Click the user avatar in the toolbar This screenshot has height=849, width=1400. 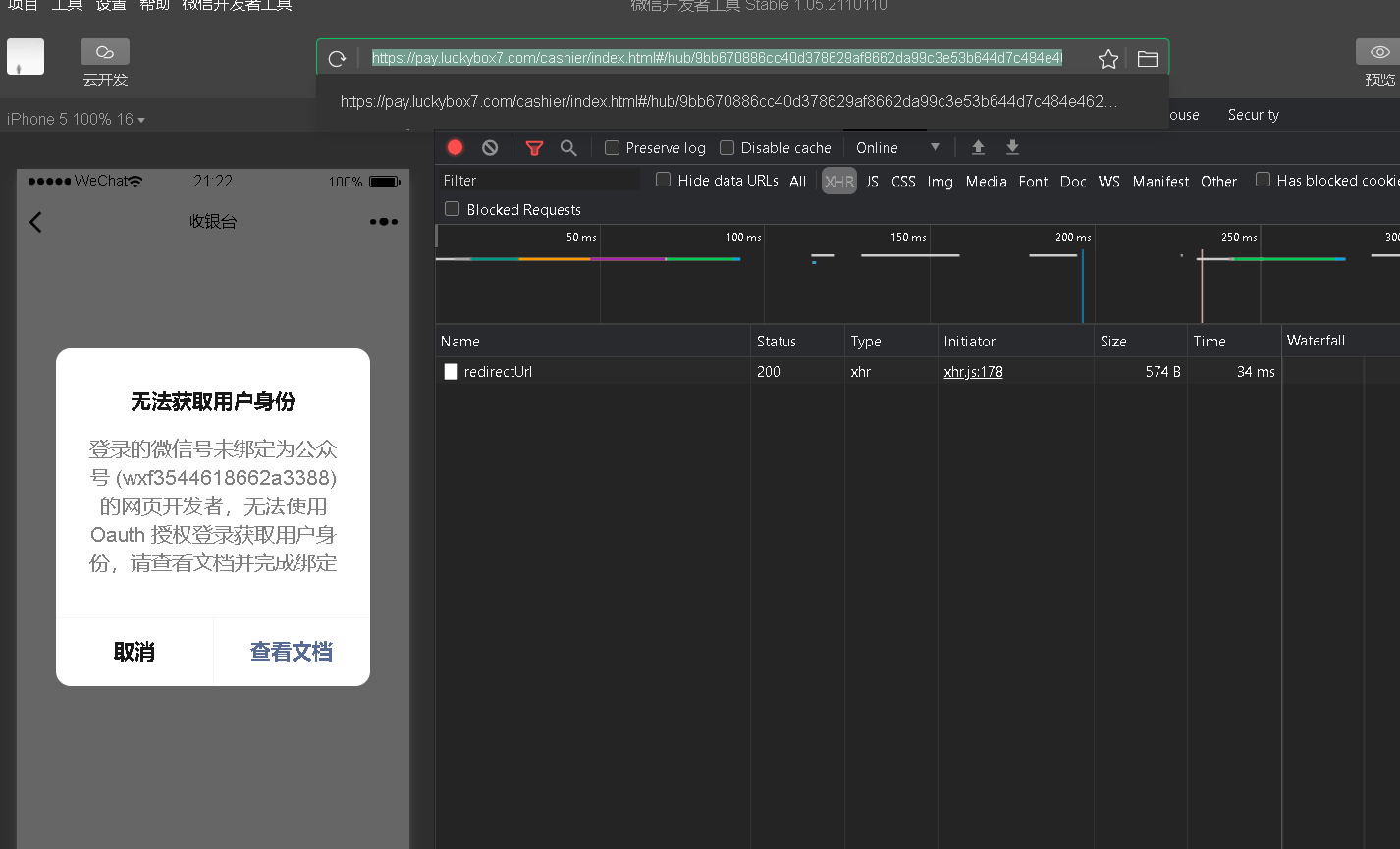point(26,56)
